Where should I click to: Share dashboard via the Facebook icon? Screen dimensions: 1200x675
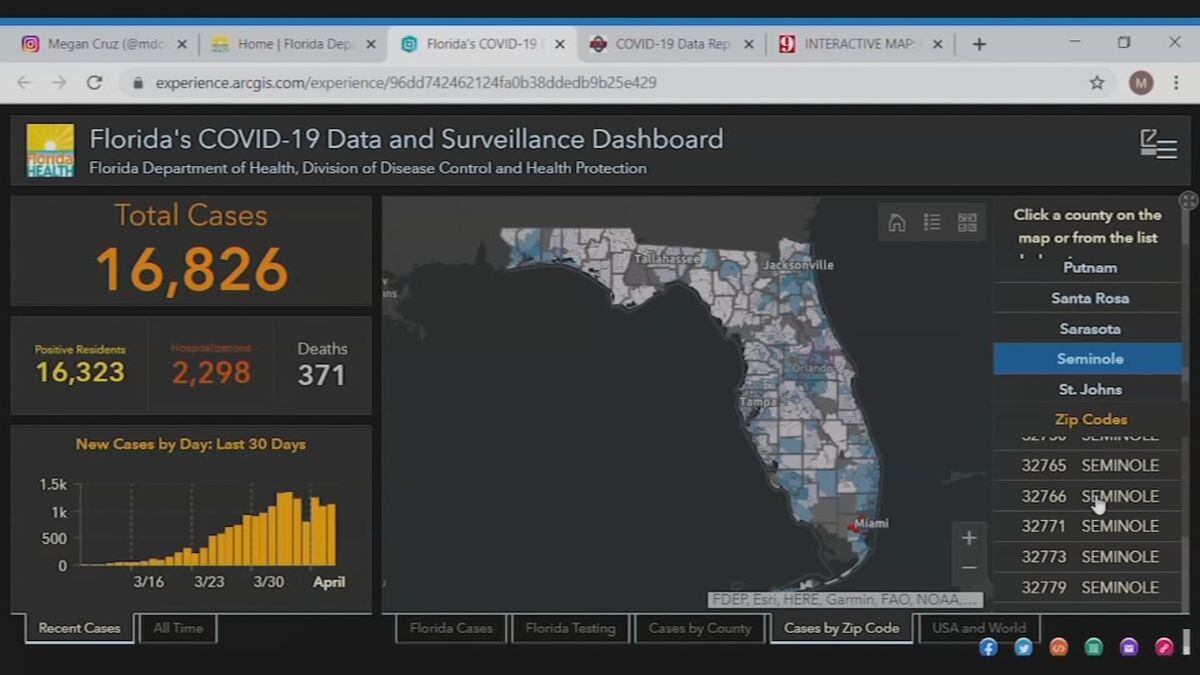click(x=988, y=647)
